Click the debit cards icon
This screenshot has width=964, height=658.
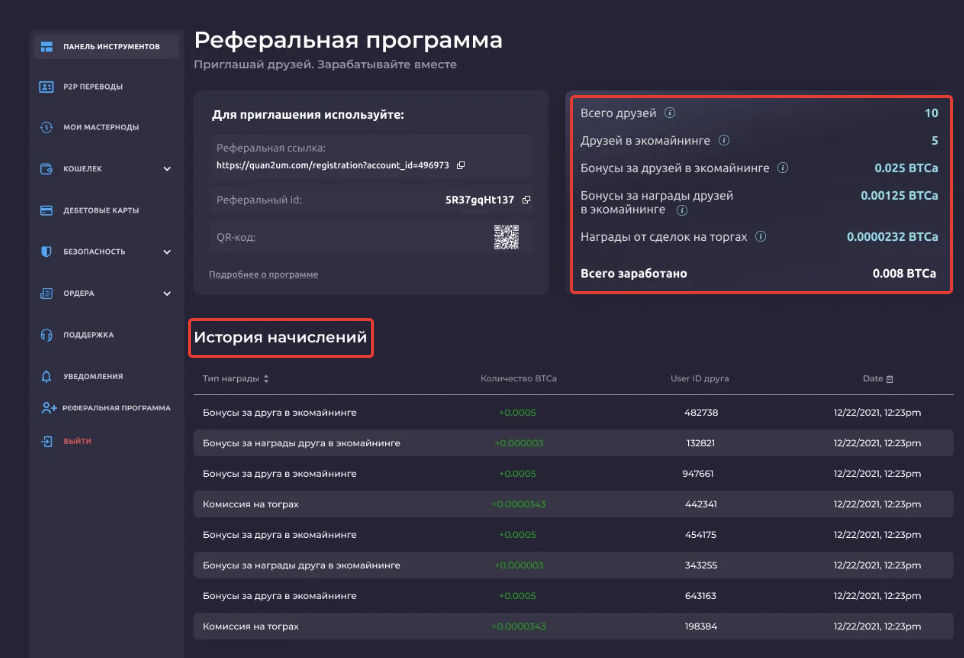click(x=46, y=210)
